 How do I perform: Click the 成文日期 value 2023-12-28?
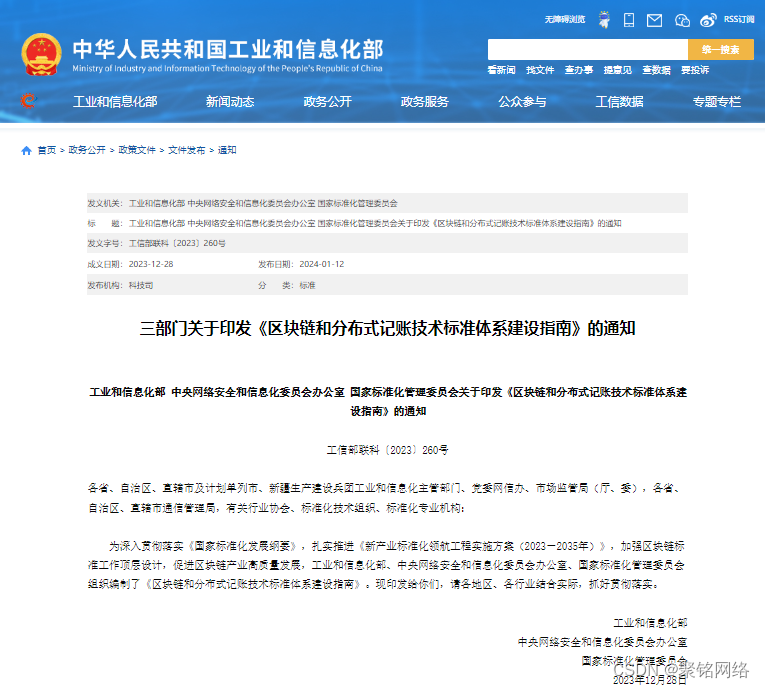coord(151,264)
